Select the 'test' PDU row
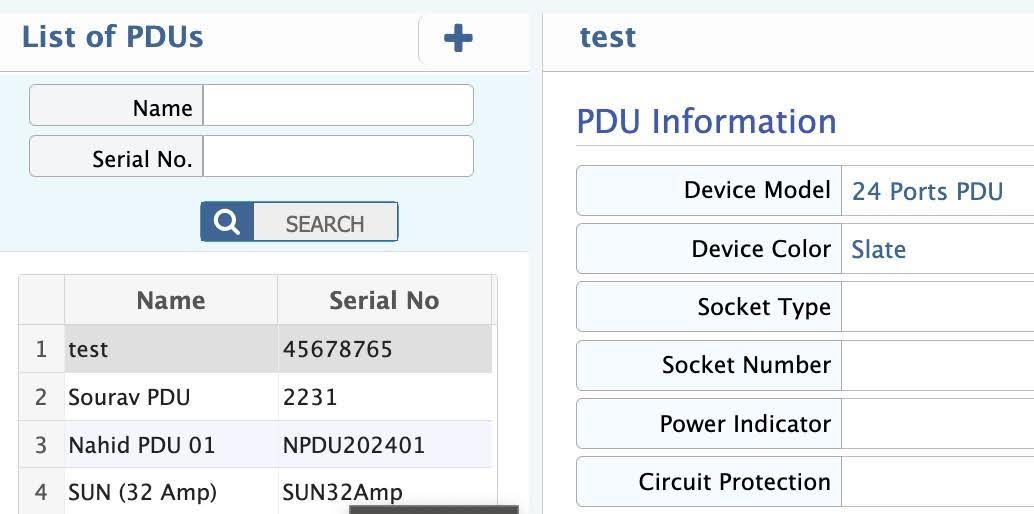 pos(255,348)
